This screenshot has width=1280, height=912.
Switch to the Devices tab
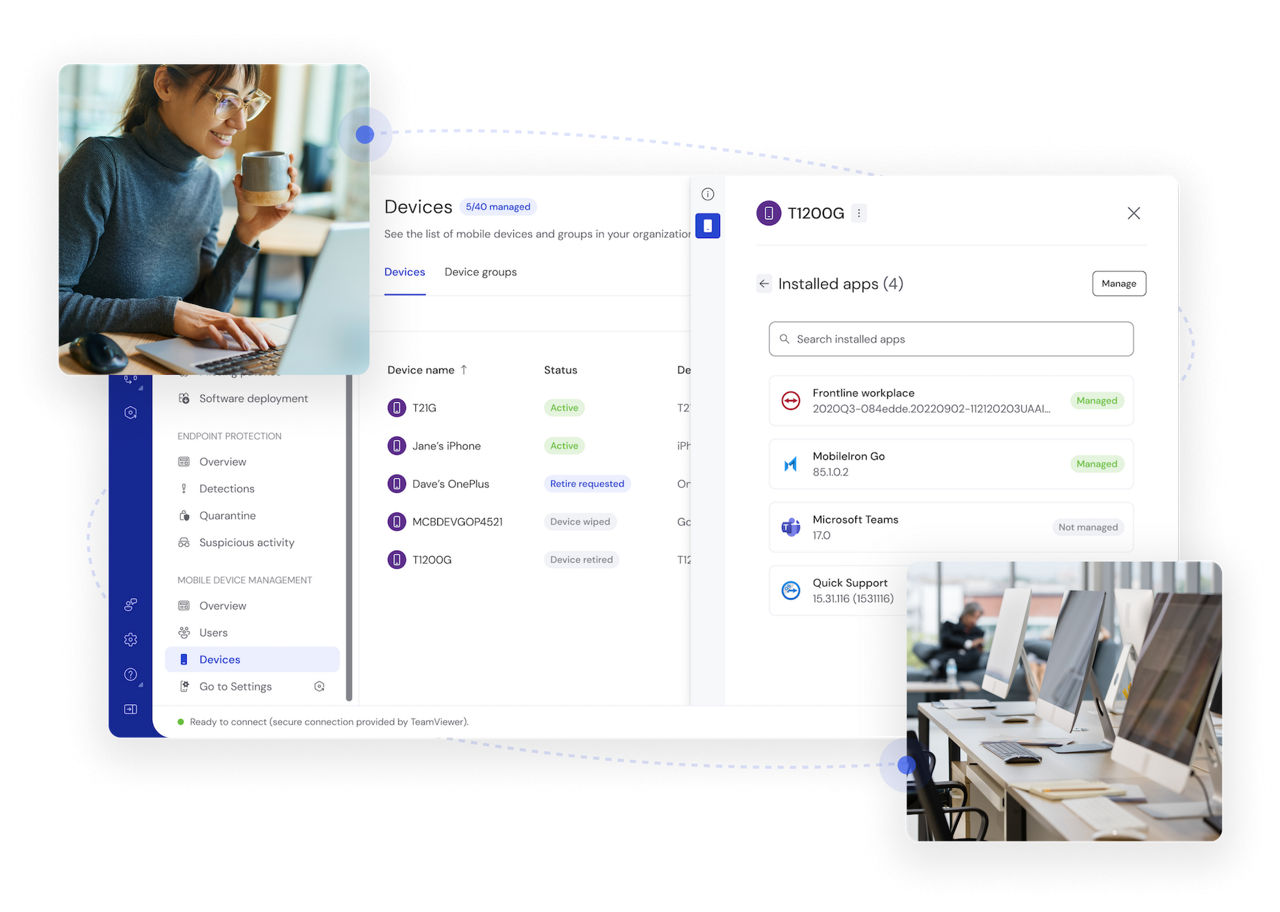[405, 272]
